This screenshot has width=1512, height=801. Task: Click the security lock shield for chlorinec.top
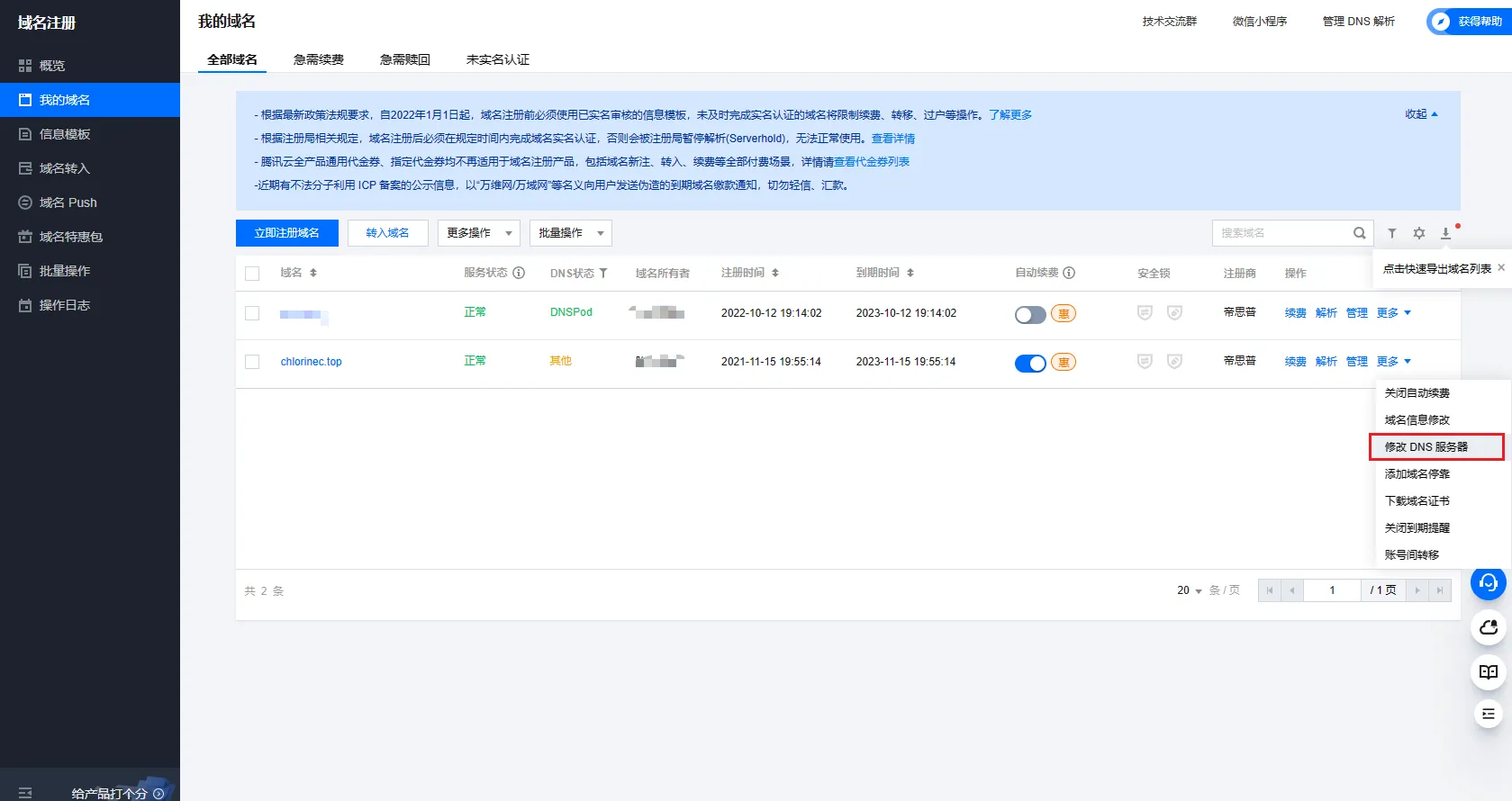1145,362
